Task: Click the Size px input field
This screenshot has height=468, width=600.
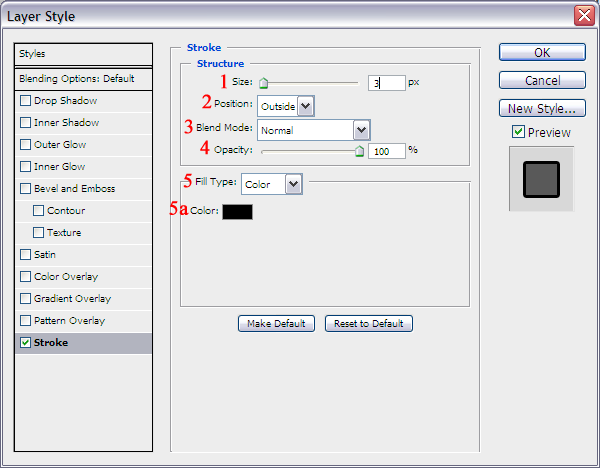Action: (386, 83)
